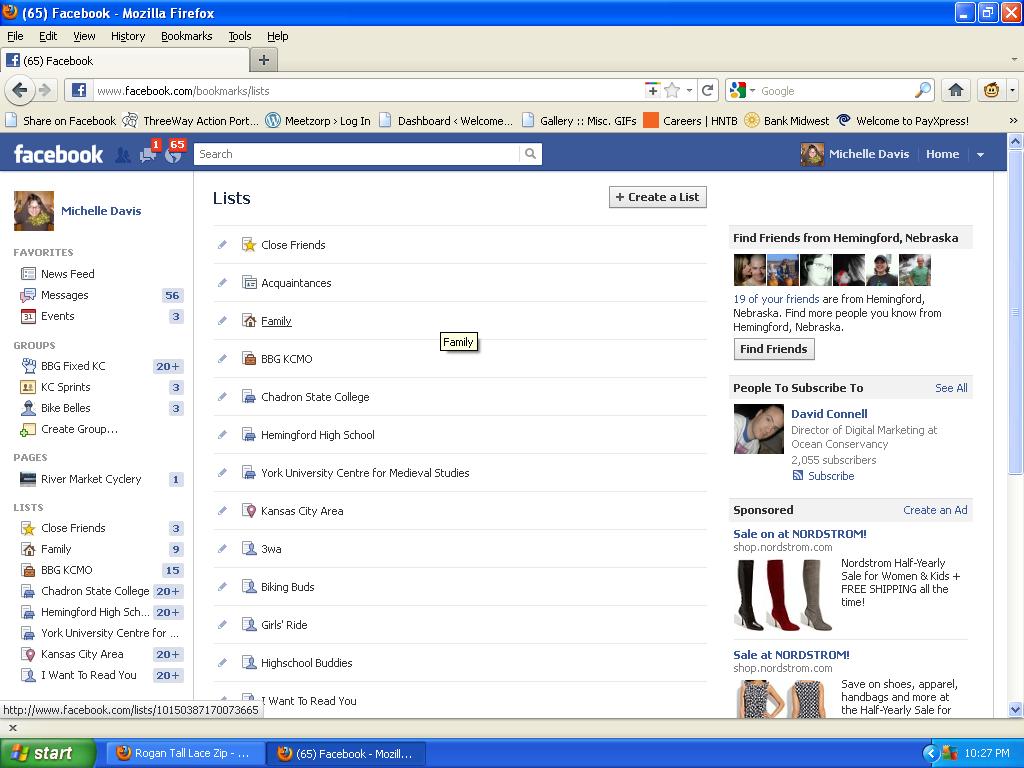Open the Bank Midwest bookmark
The height and width of the screenshot is (768, 1024).
click(x=788, y=121)
